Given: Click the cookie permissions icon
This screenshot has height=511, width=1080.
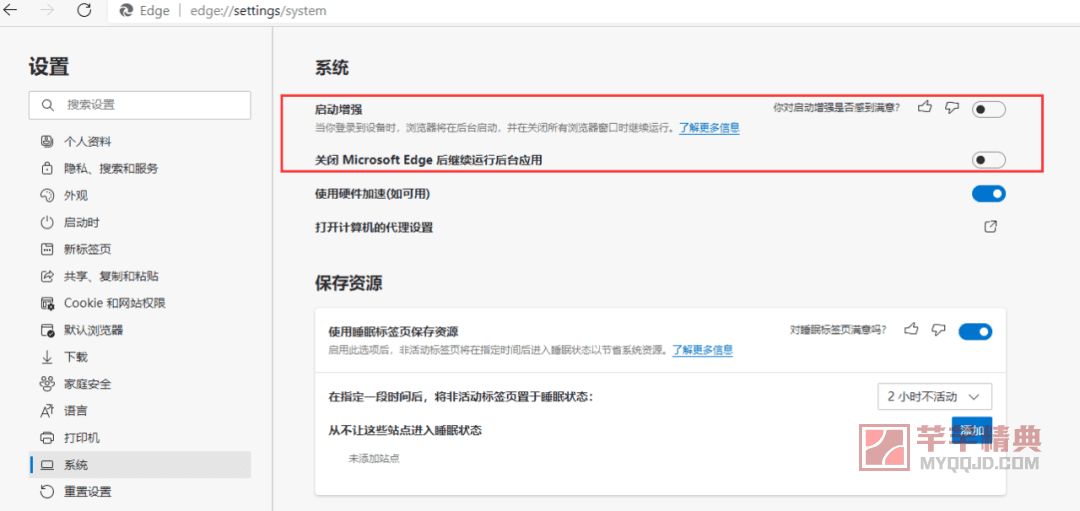Looking at the screenshot, I should [48, 303].
